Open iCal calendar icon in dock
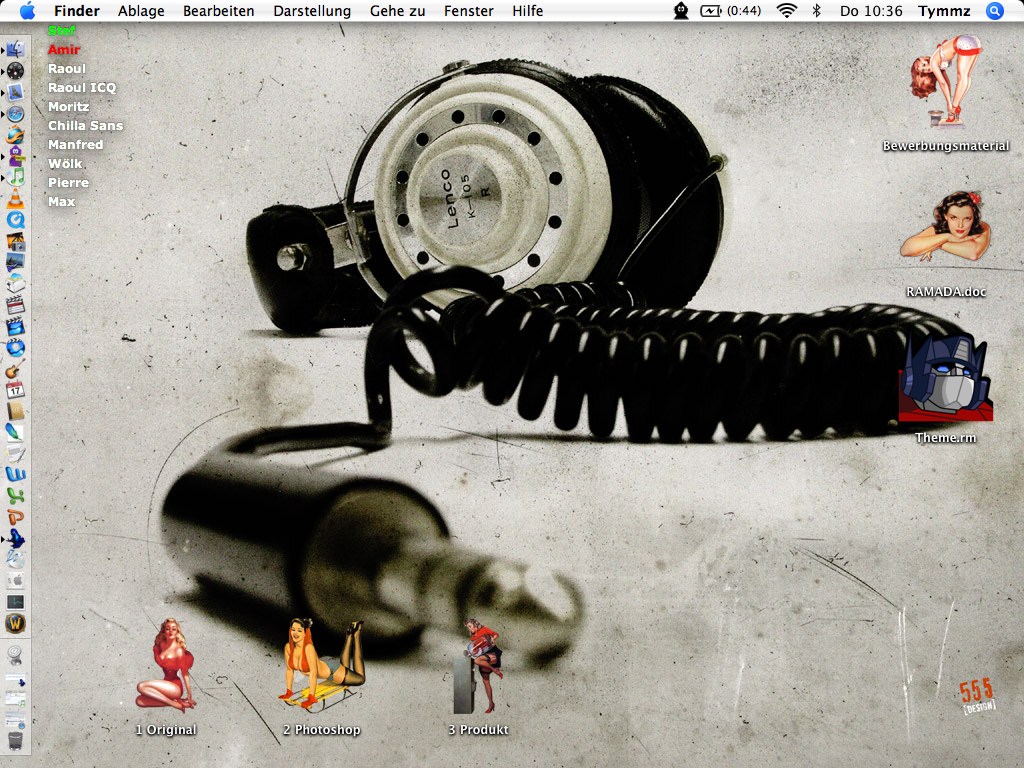The image size is (1024, 768). (x=15, y=391)
